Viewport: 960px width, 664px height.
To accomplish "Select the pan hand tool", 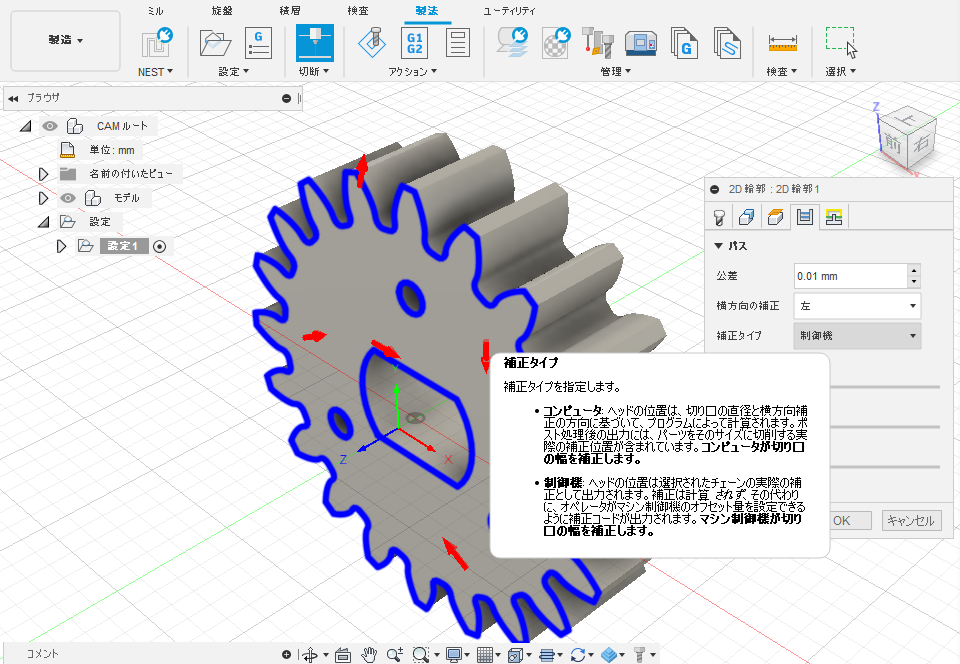I will coord(369,655).
